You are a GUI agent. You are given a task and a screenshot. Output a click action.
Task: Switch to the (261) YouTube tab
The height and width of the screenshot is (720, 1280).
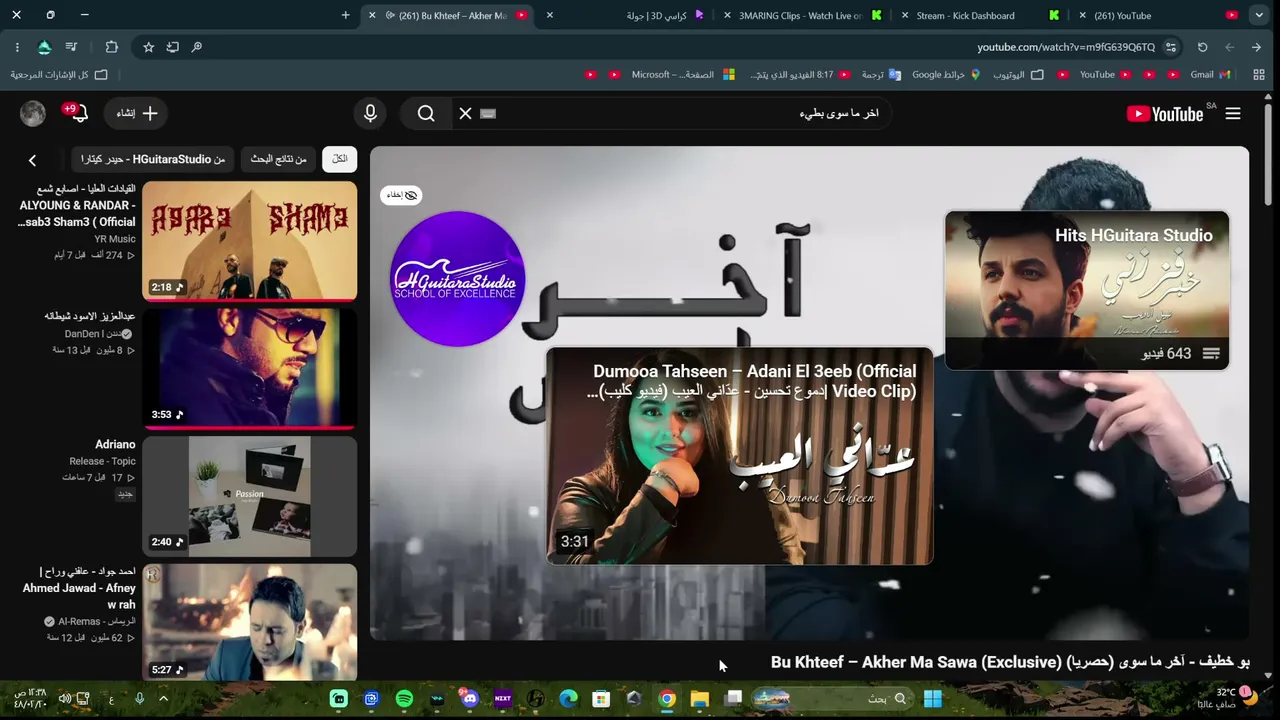1158,15
